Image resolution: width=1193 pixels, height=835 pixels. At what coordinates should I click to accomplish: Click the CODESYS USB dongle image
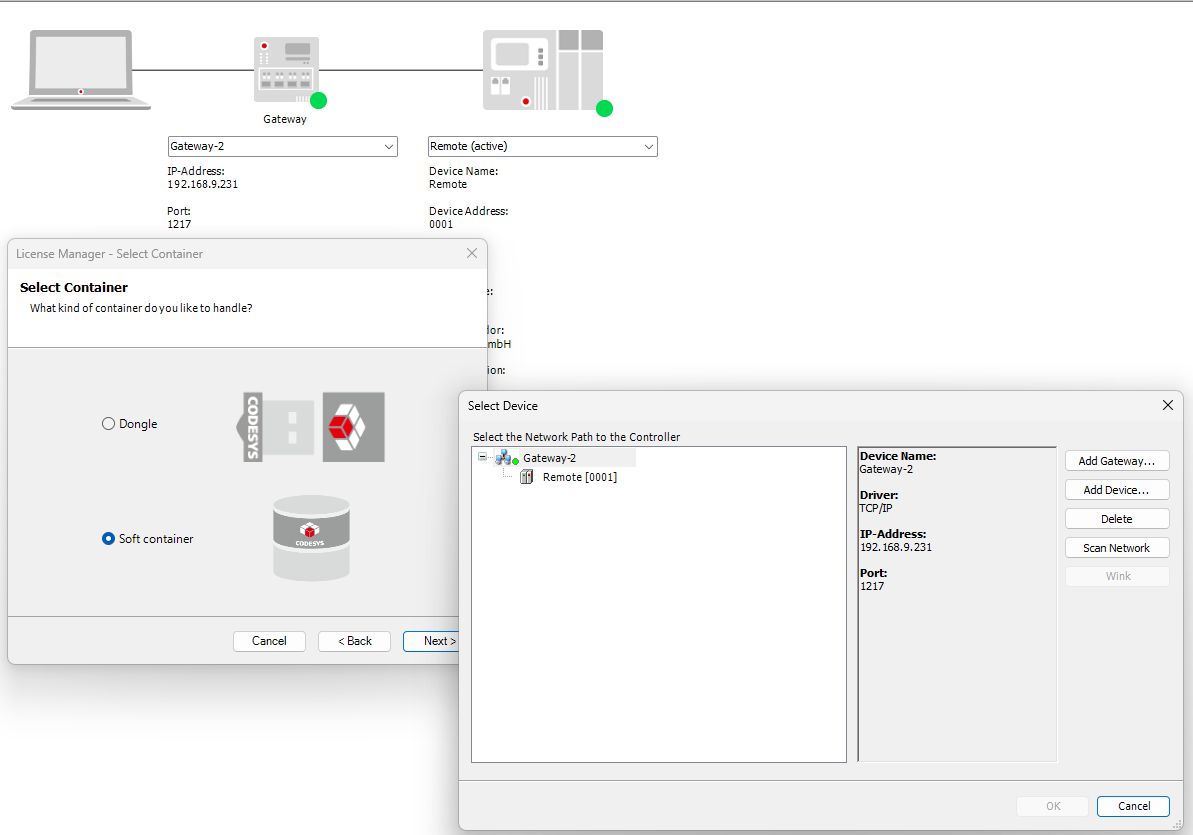[x=313, y=427]
